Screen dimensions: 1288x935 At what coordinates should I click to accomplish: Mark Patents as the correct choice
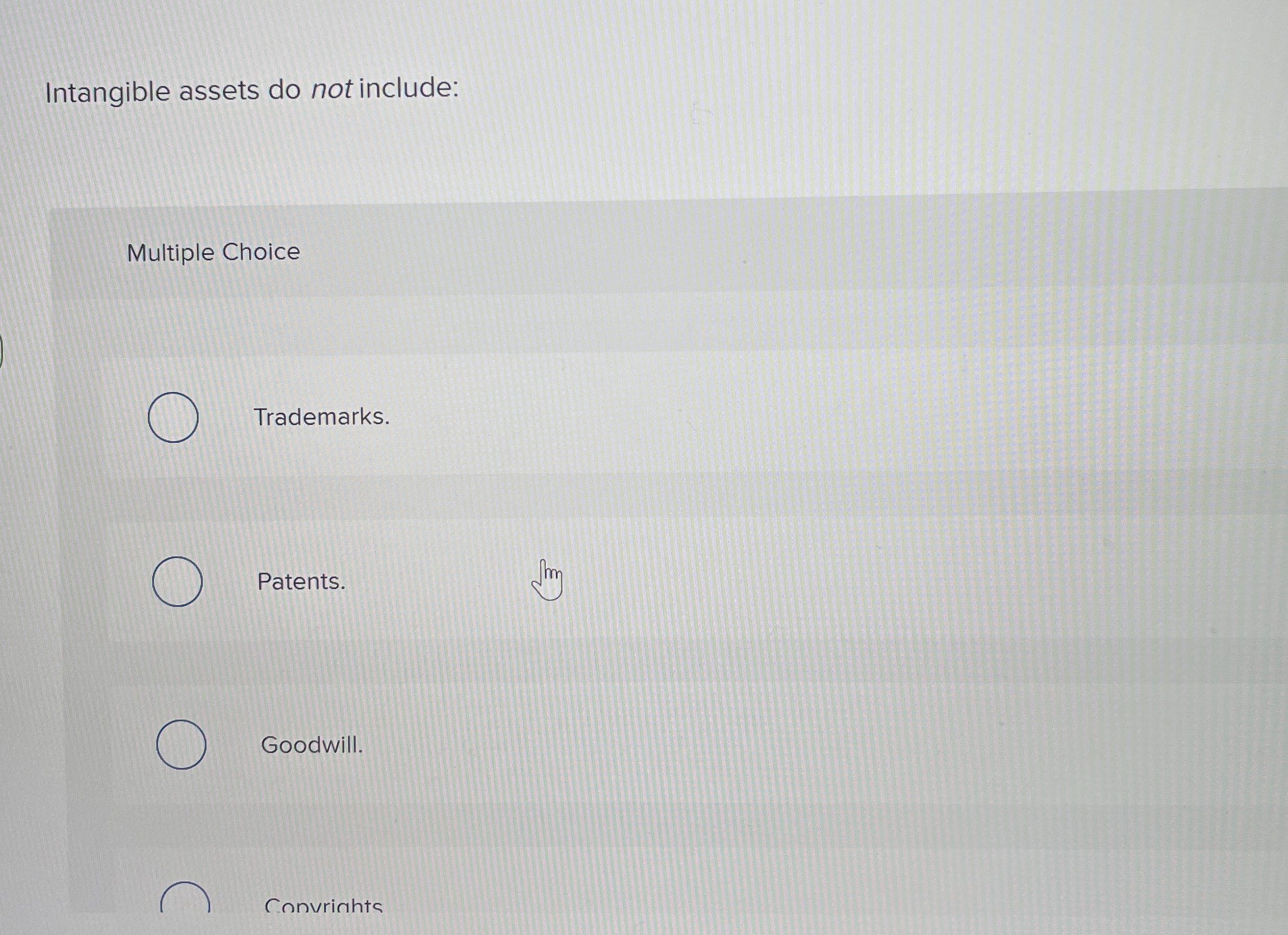178,583
